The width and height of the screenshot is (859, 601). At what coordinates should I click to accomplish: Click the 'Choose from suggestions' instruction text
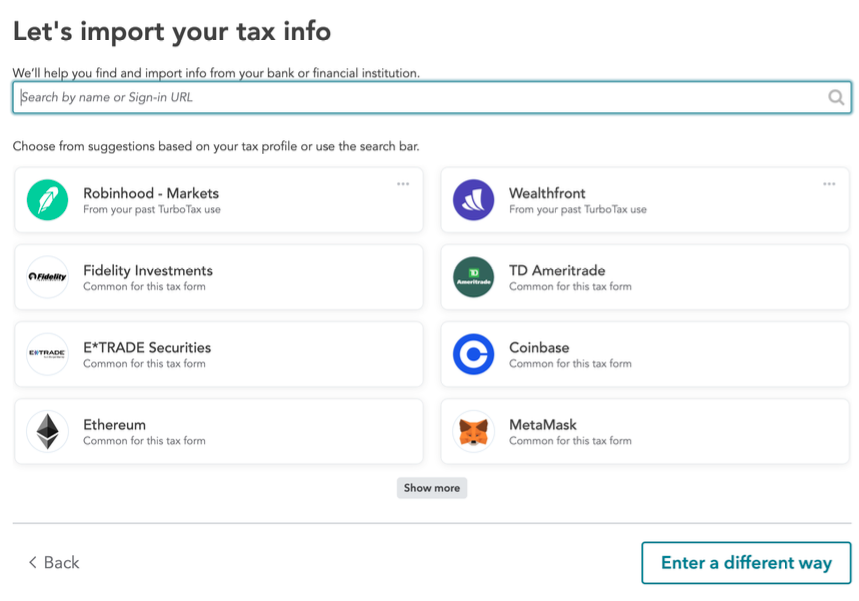(216, 146)
